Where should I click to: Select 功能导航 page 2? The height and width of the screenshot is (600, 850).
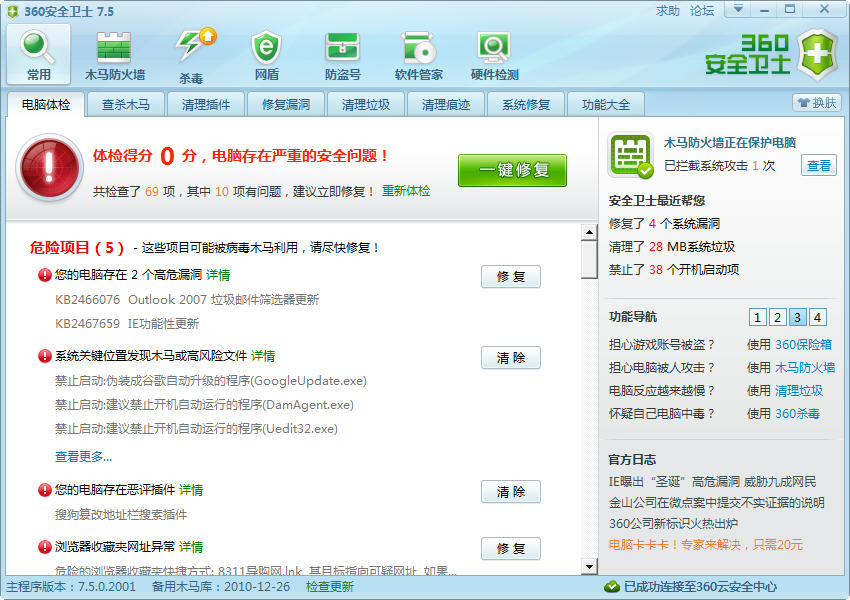(777, 317)
